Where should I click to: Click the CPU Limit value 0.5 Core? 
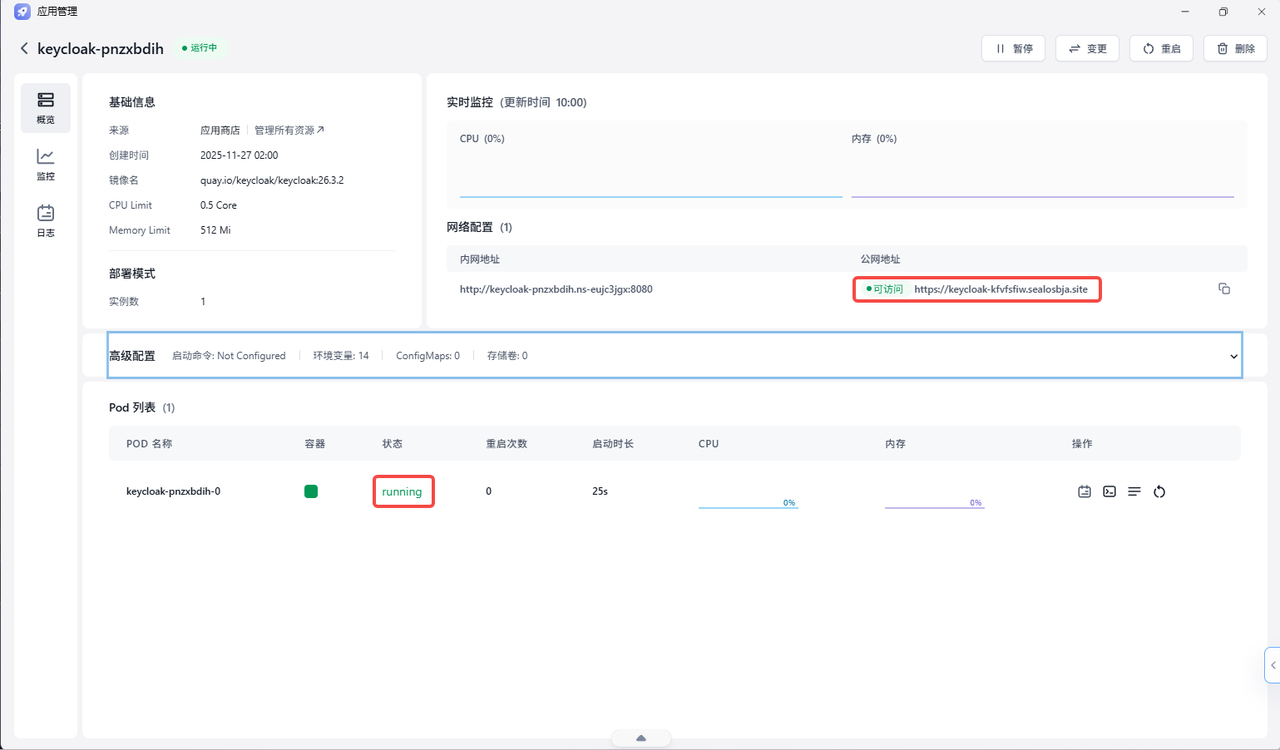point(219,205)
